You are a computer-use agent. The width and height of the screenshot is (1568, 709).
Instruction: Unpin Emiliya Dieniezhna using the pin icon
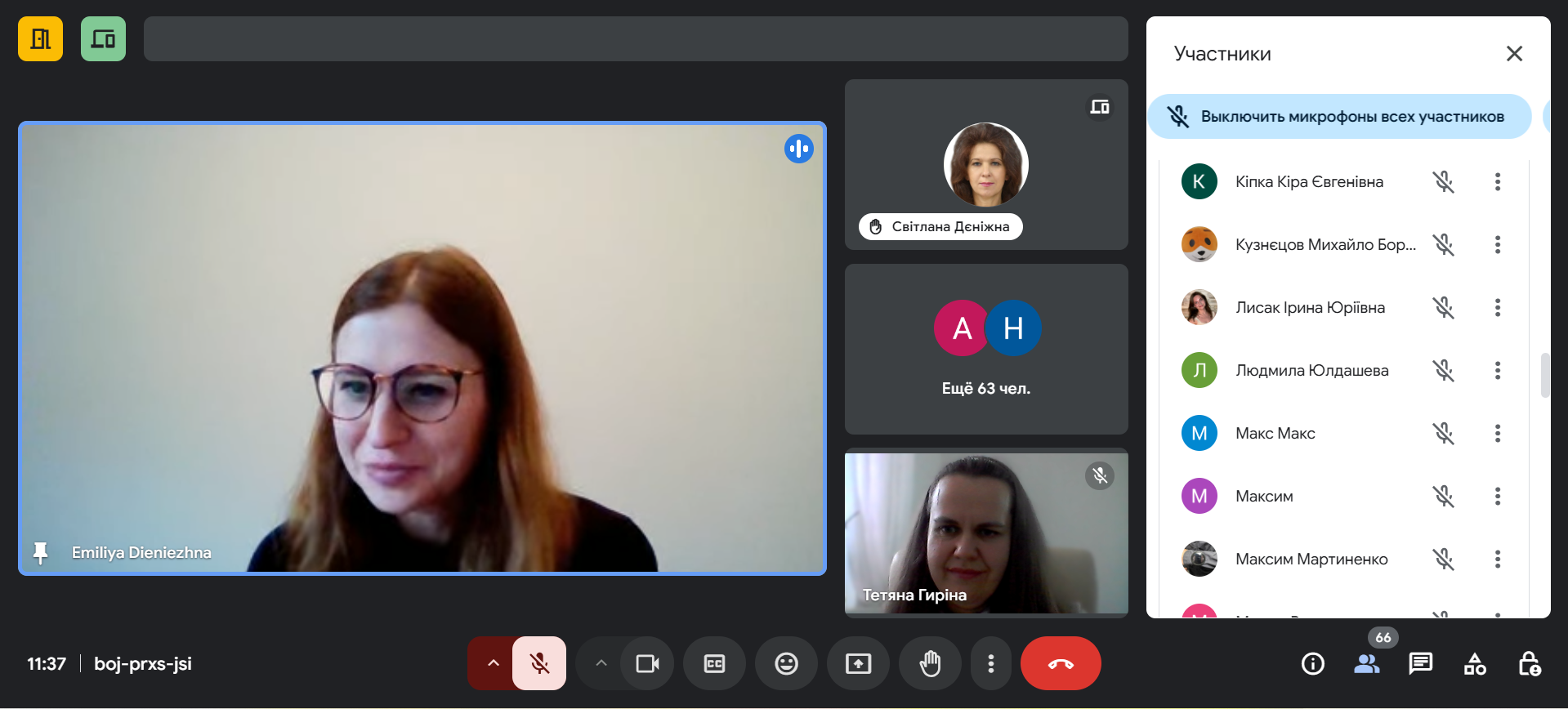40,553
